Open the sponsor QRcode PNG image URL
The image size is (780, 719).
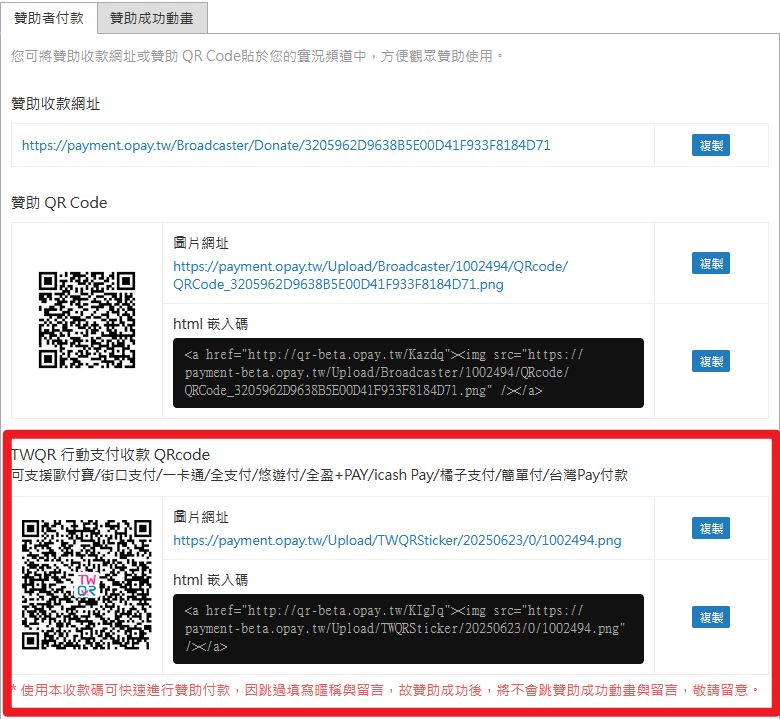pos(370,275)
